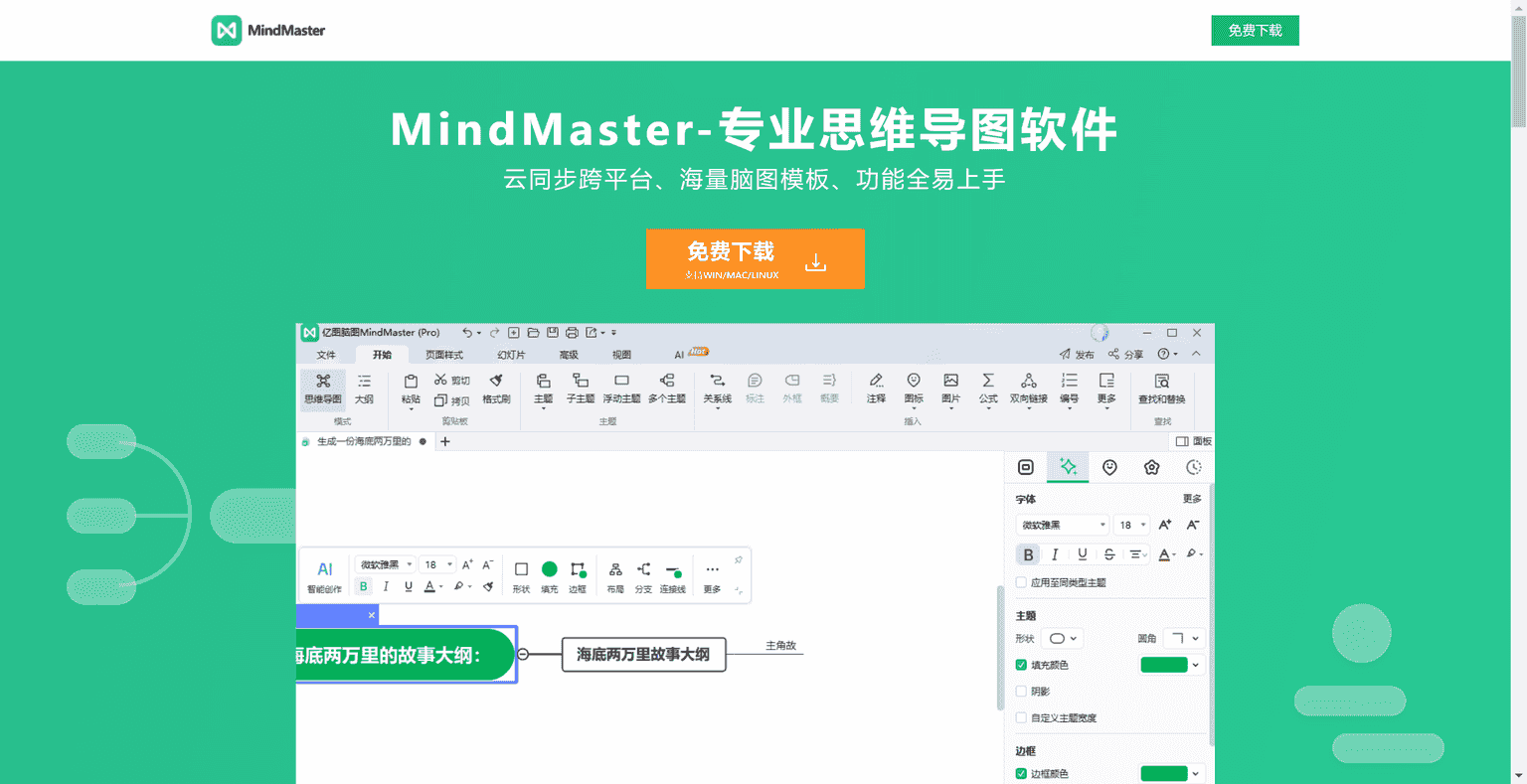
Task: Click the orange 免费下载 download button
Action: click(x=755, y=259)
